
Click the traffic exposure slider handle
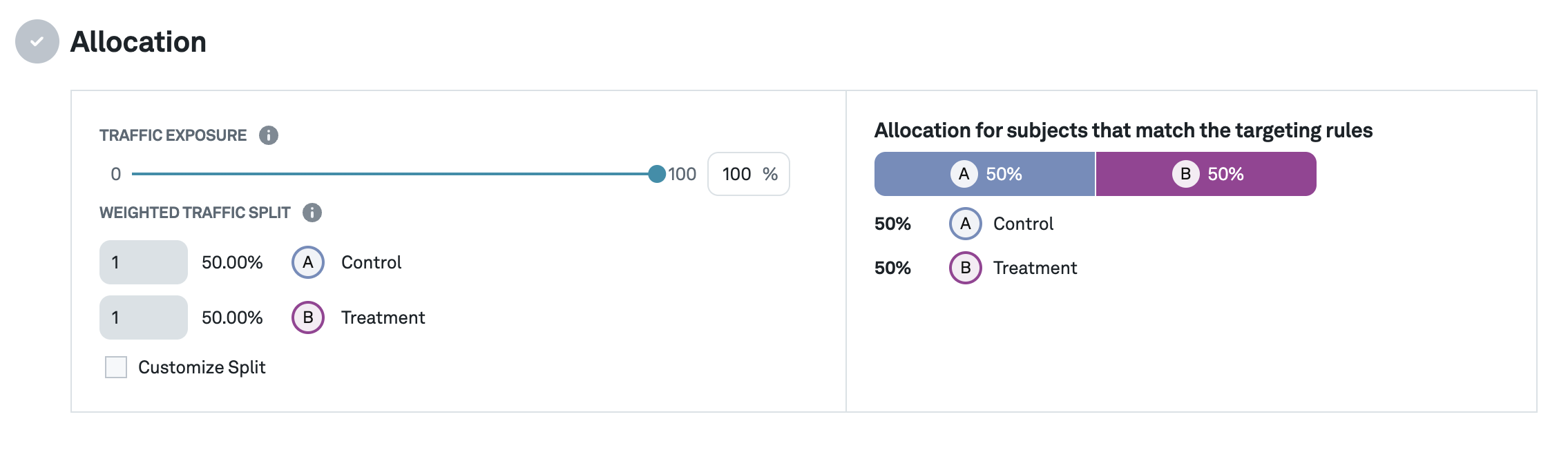658,173
